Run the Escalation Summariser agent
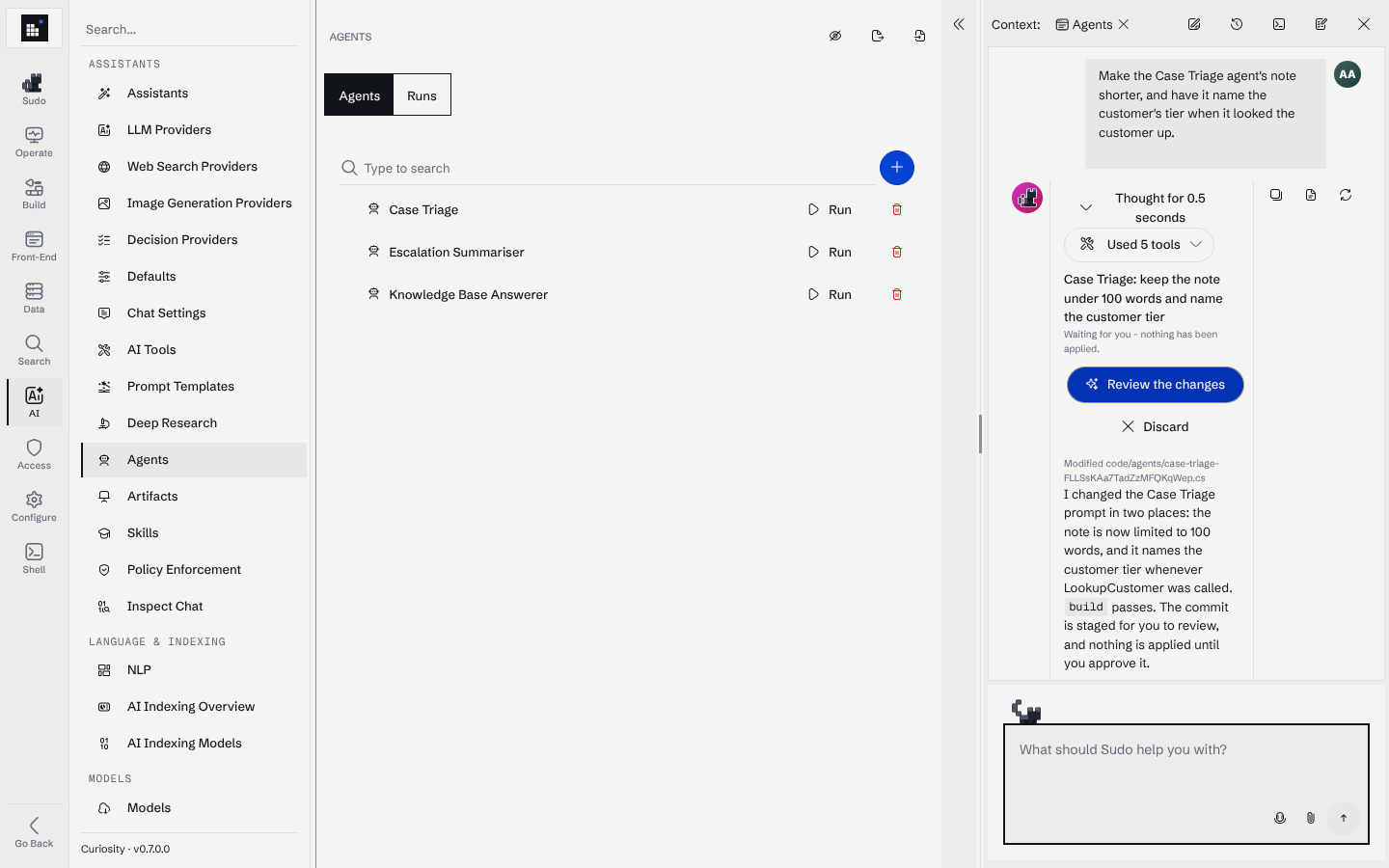The height and width of the screenshot is (868, 1389). [831, 252]
